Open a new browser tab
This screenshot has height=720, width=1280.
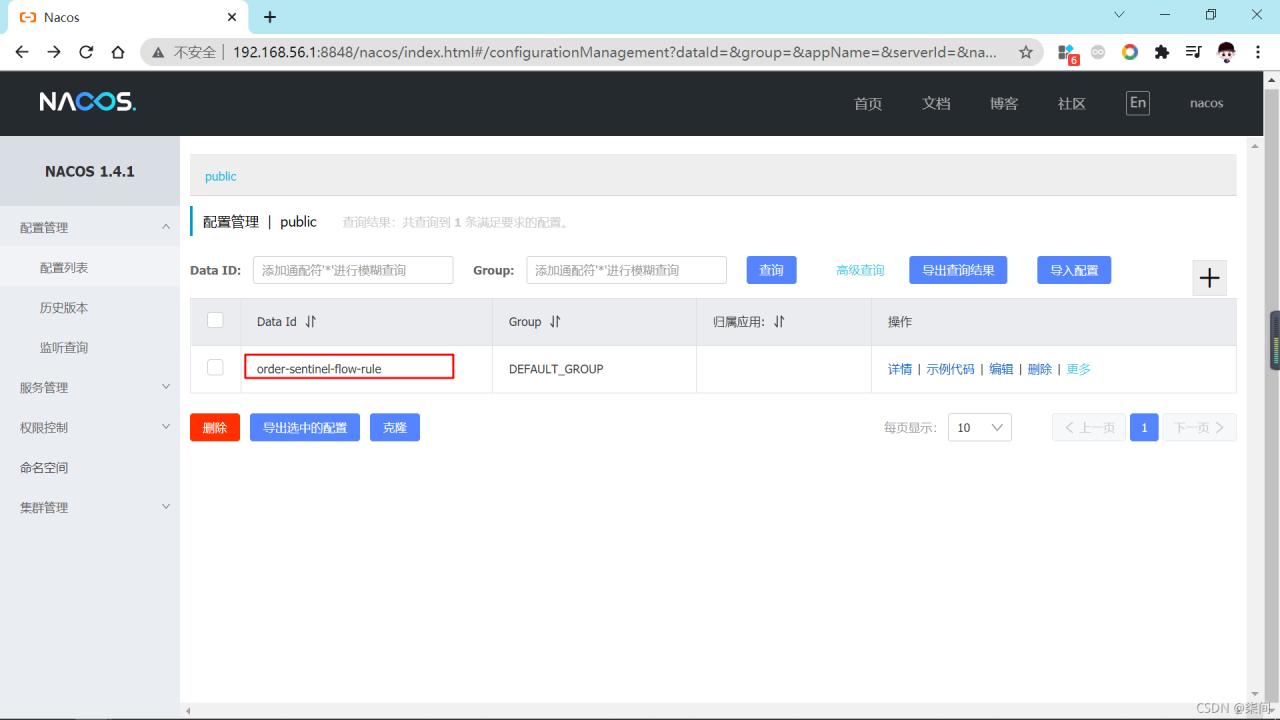tap(270, 17)
